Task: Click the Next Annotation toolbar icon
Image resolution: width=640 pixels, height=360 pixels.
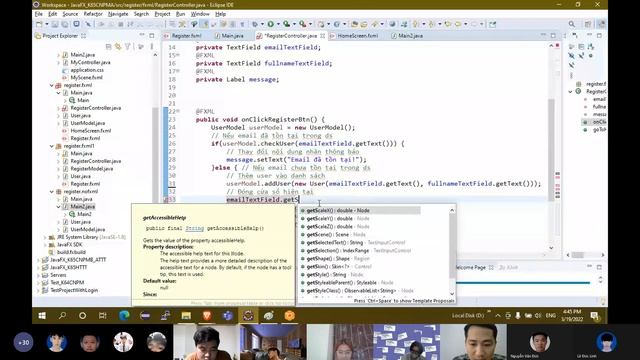Action: click(416, 24)
